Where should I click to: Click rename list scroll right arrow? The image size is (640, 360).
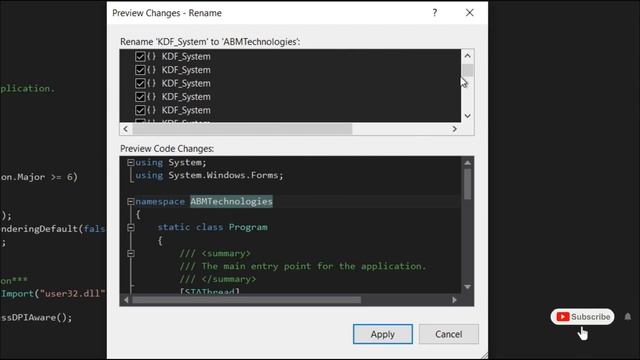click(455, 129)
